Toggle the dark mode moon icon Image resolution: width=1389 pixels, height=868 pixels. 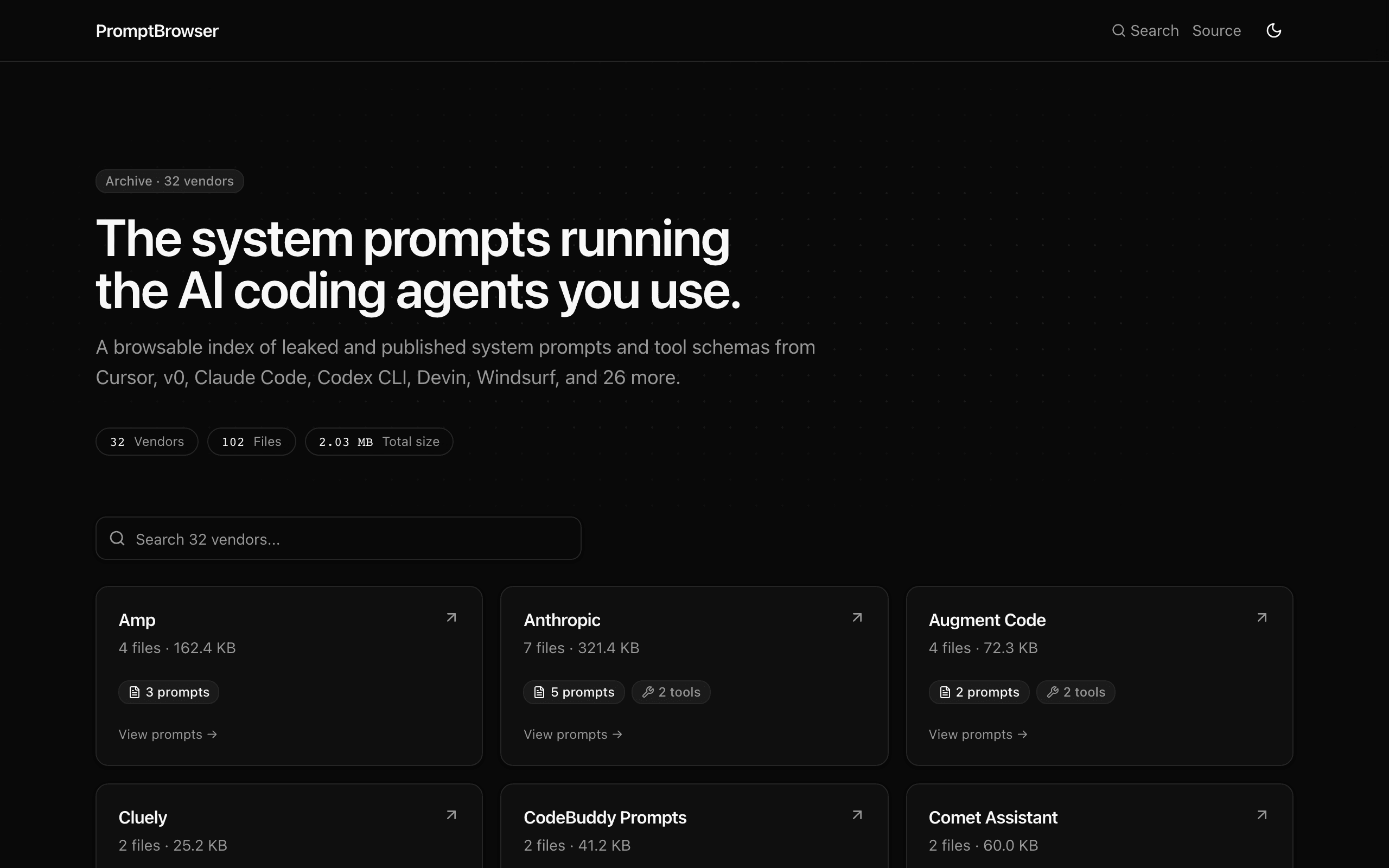click(x=1273, y=30)
